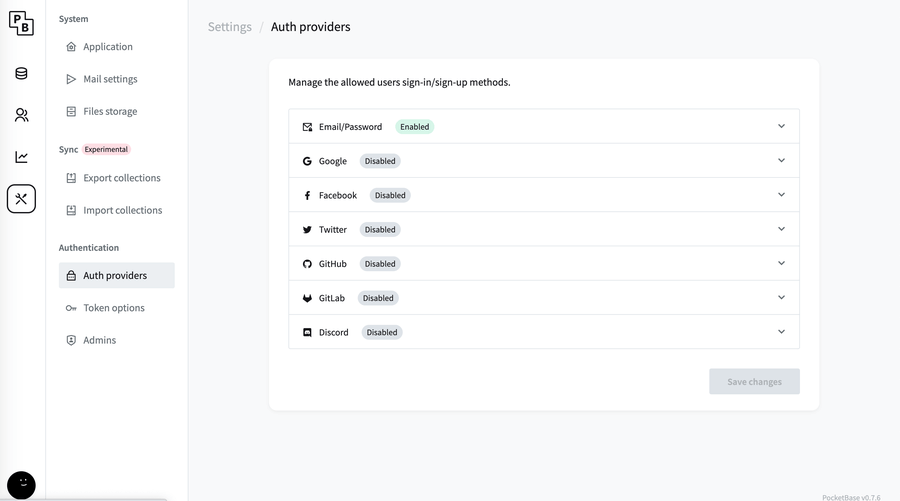Image resolution: width=900 pixels, height=501 pixels.
Task: Open the Collections database icon
Action: 21,73
